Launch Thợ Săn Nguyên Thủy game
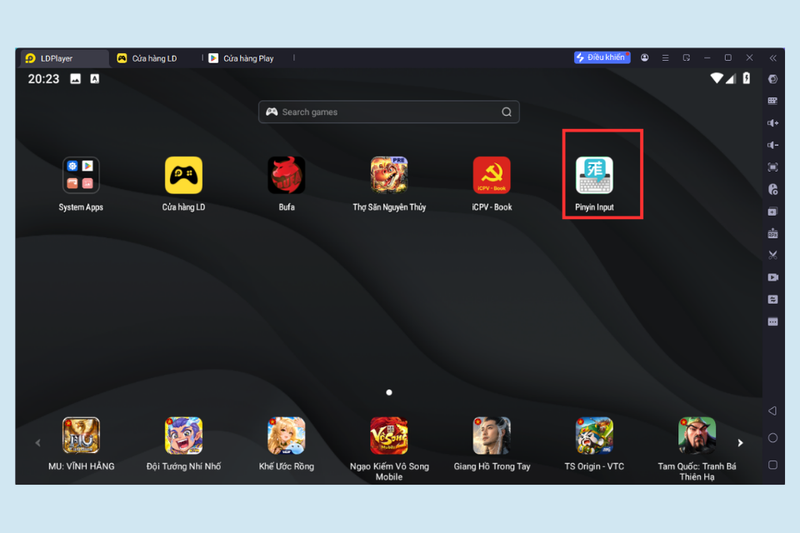The image size is (800, 533). click(x=389, y=175)
